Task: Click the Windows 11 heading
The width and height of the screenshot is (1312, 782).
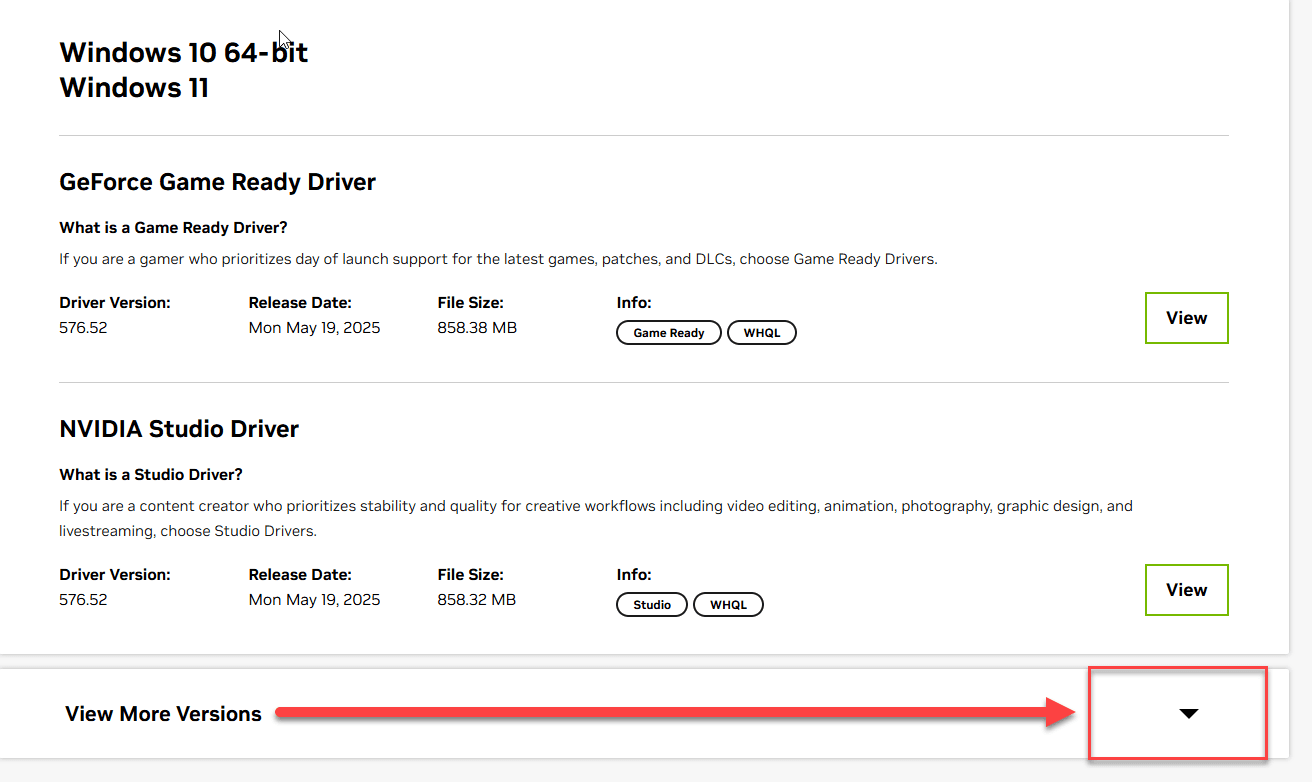Action: (134, 88)
